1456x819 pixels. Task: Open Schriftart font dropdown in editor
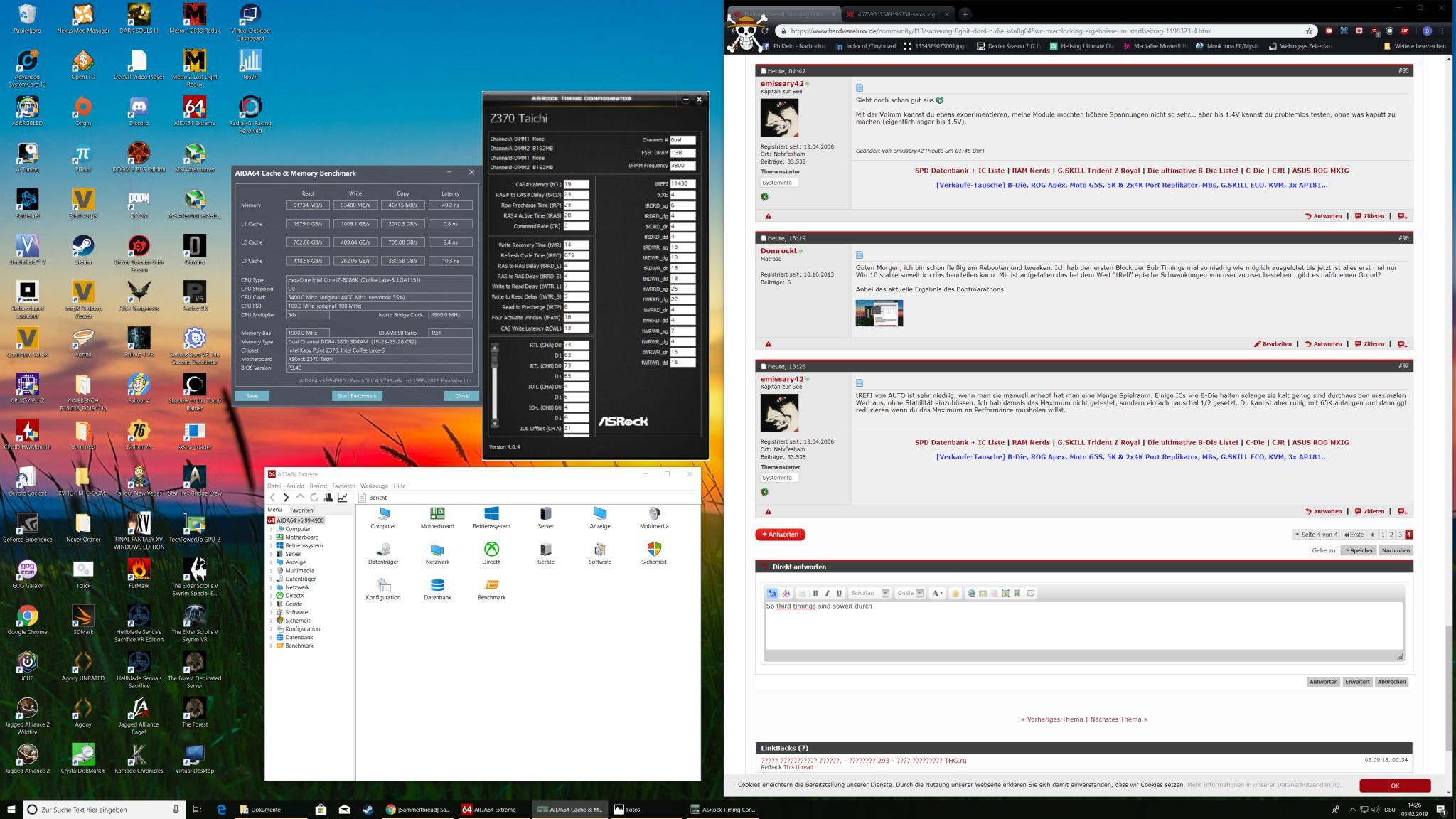point(869,593)
